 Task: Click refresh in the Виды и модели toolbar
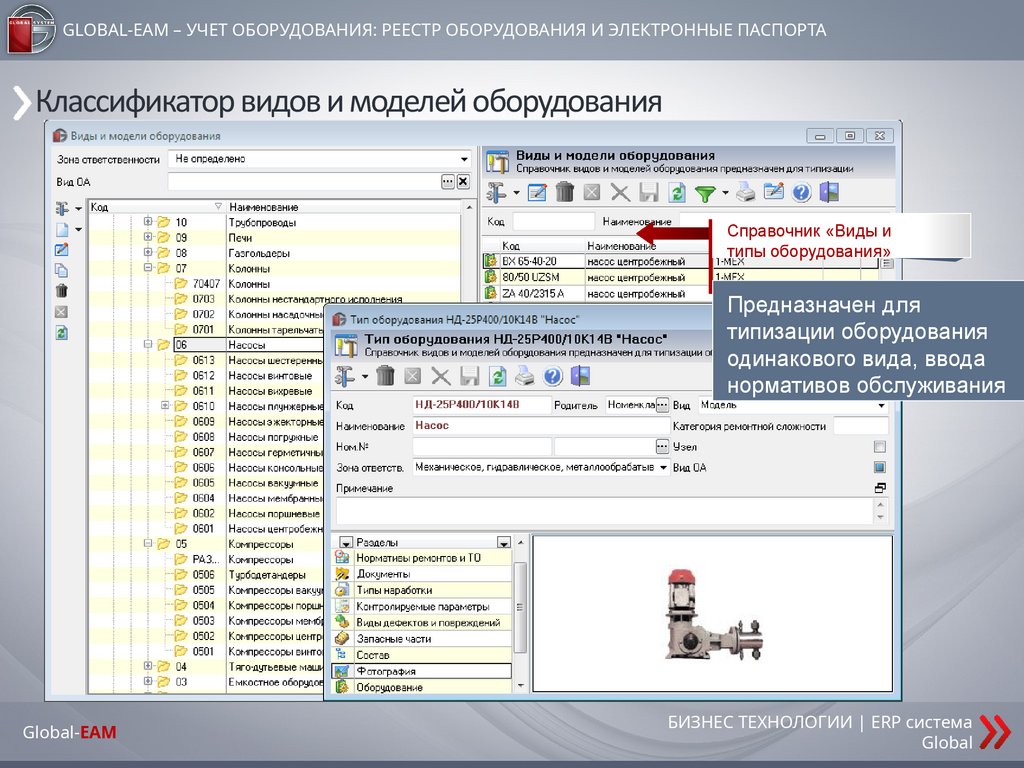(677, 193)
